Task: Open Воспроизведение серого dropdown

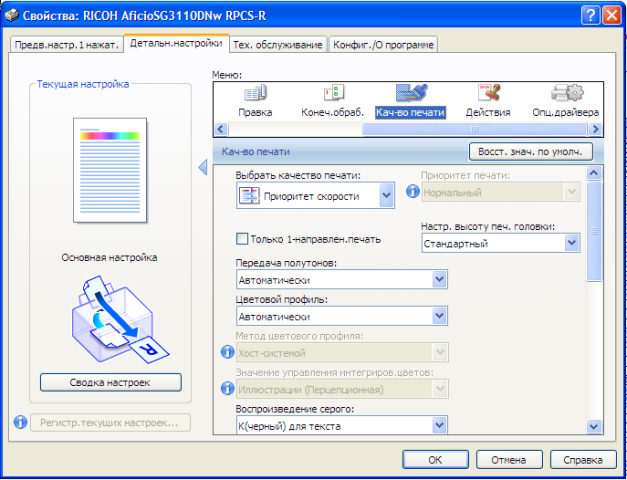Action: pyautogui.click(x=341, y=425)
